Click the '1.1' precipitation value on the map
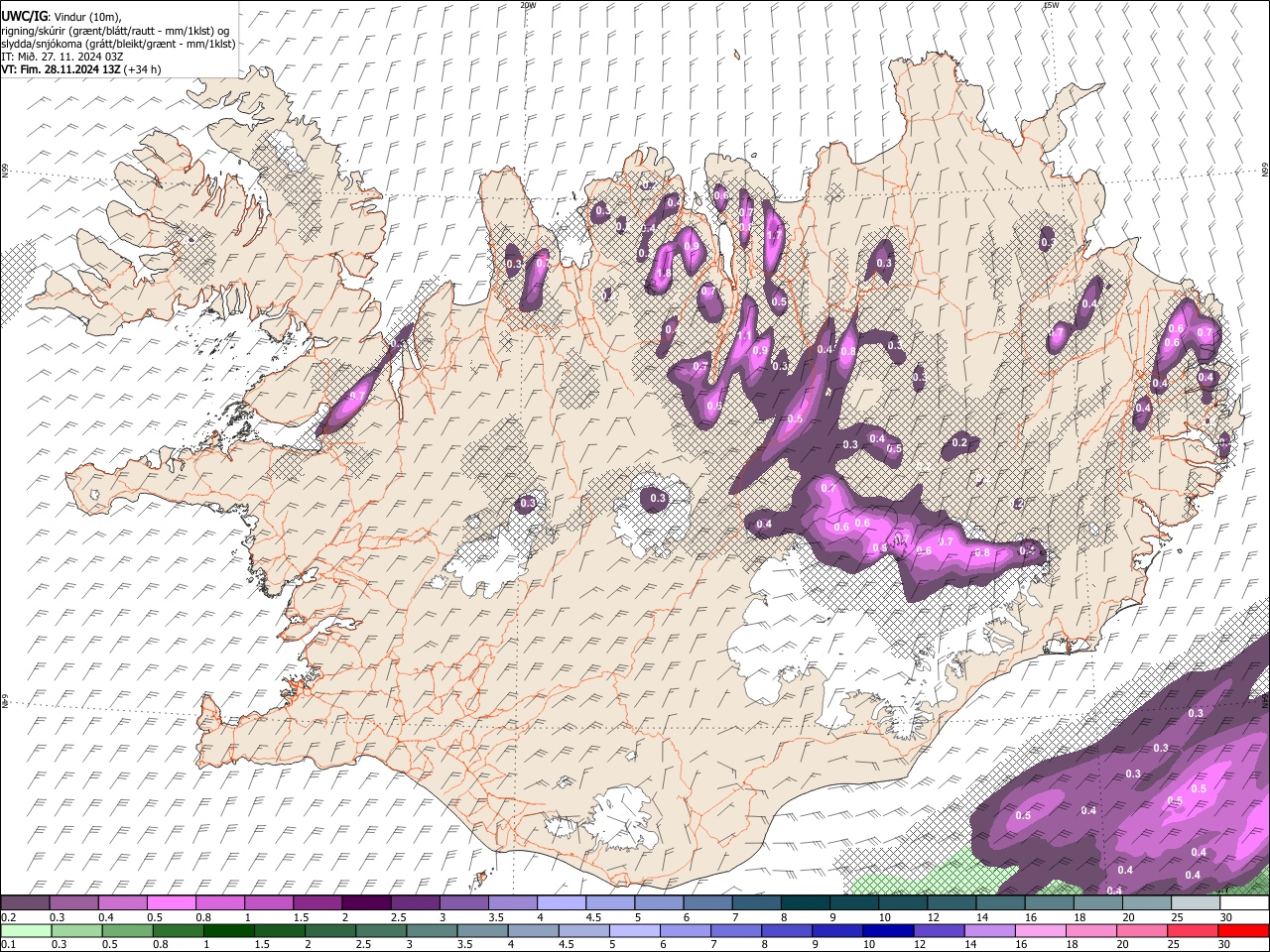Image resolution: width=1270 pixels, height=952 pixels. click(x=743, y=336)
